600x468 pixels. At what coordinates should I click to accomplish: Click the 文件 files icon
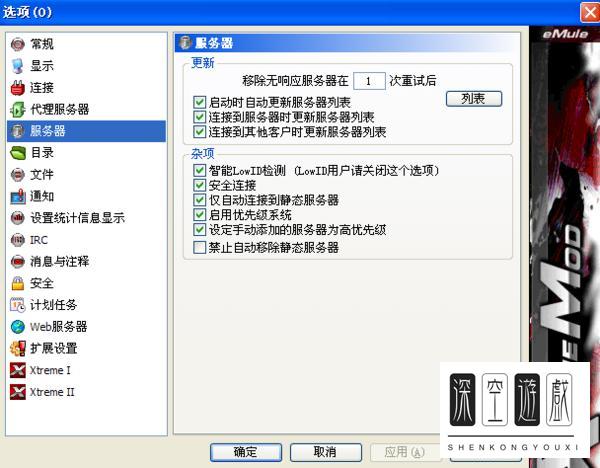tap(18, 175)
